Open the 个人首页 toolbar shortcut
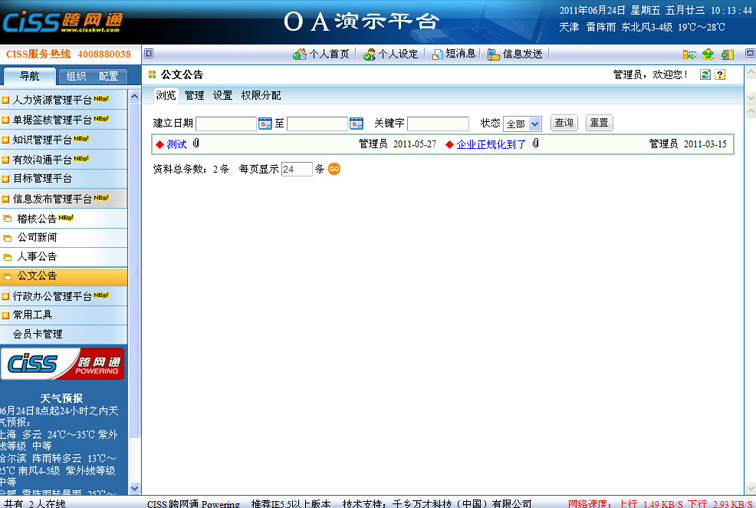The width and height of the screenshot is (756, 508). 321,54
